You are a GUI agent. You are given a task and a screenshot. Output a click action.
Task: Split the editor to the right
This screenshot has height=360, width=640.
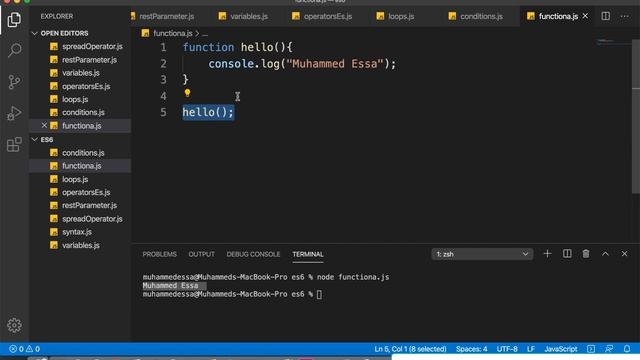(606, 16)
